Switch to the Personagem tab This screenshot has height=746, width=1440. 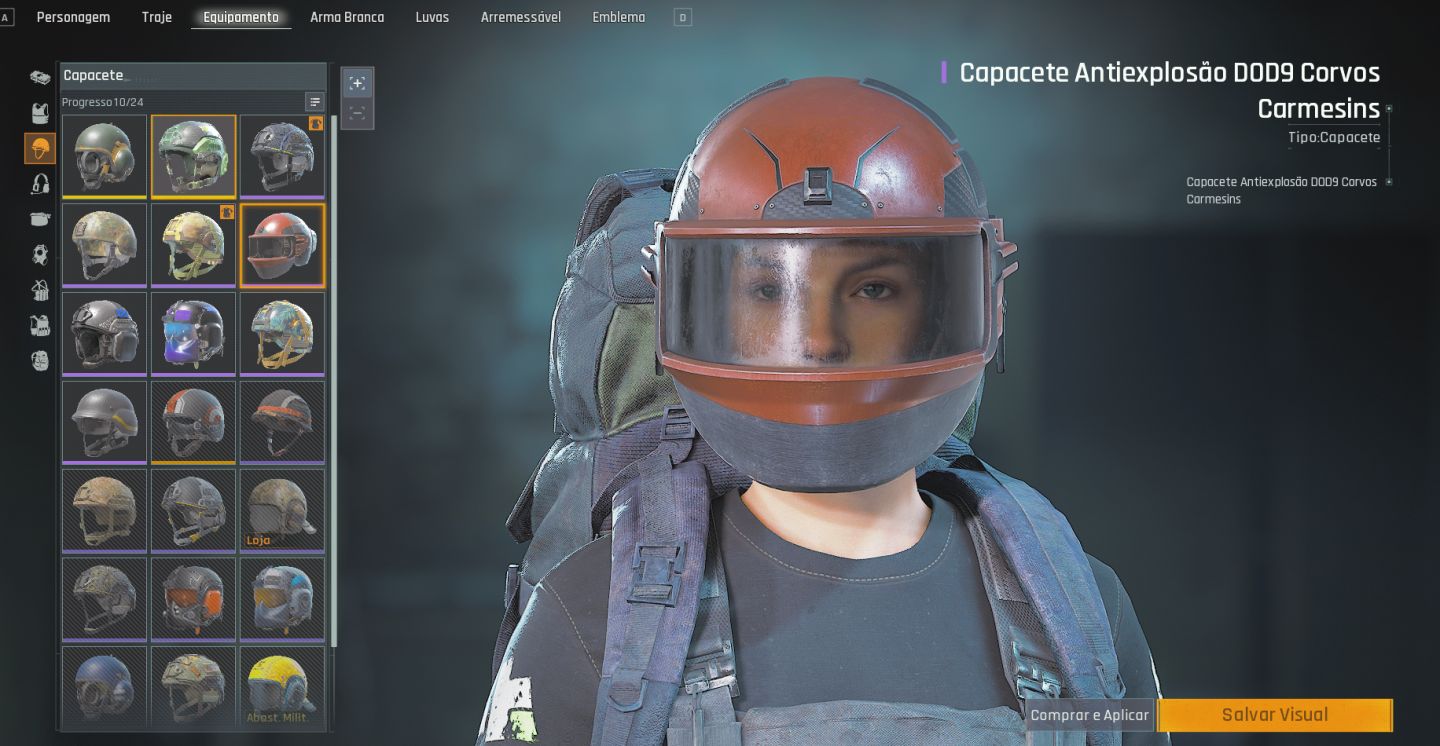[x=74, y=17]
